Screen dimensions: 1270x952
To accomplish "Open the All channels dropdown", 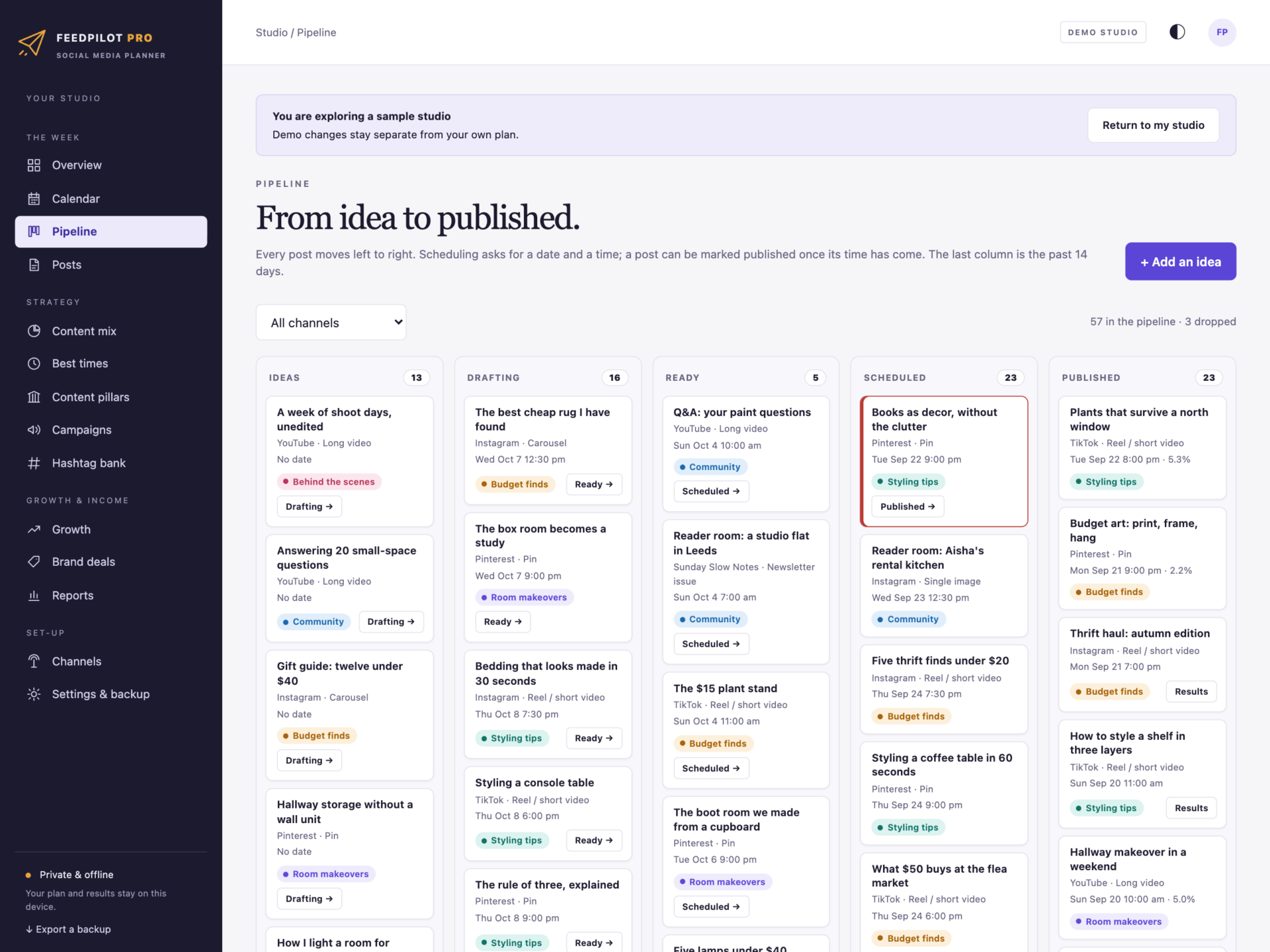I will (x=331, y=323).
